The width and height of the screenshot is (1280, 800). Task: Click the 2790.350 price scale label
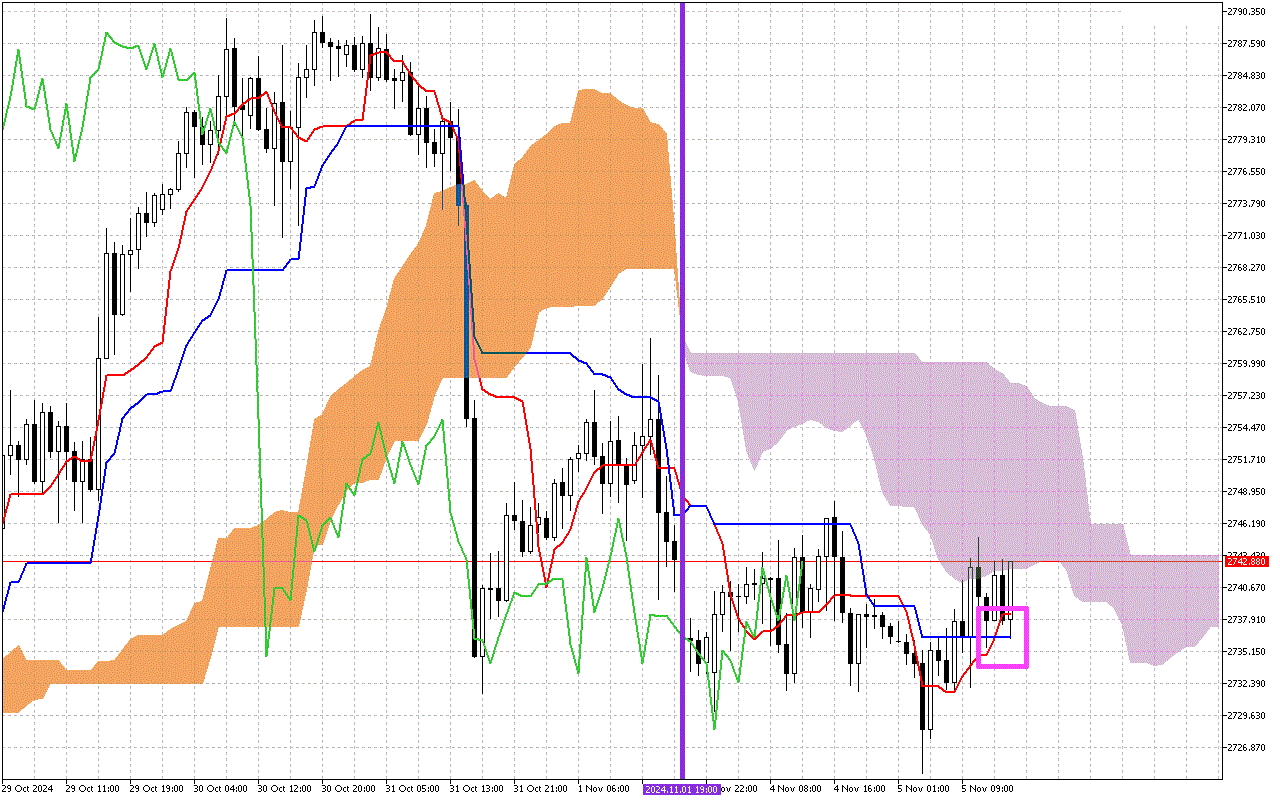click(x=1246, y=12)
